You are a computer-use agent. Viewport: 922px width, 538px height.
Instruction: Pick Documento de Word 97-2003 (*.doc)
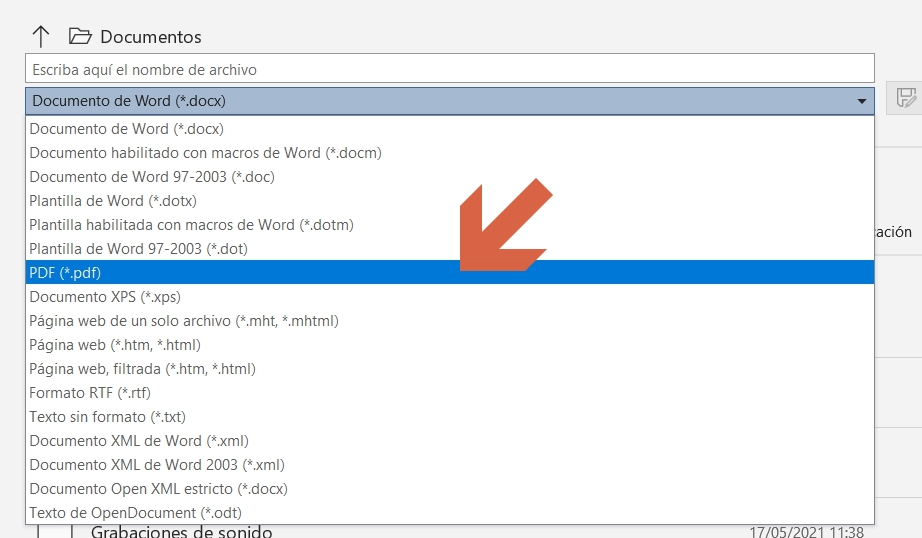tap(450, 177)
